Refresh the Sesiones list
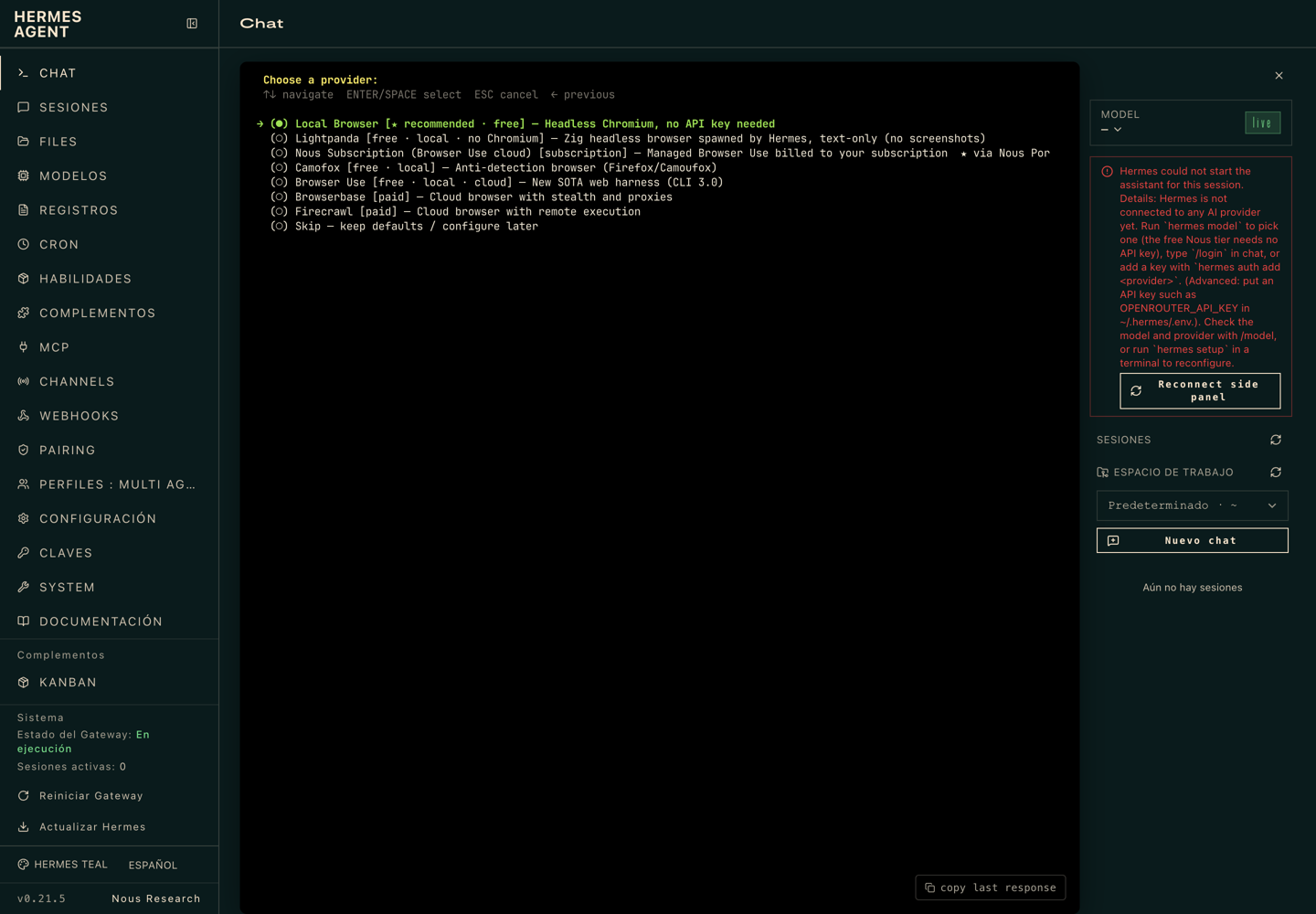Screen dimensions: 1316x914 tap(1276, 441)
